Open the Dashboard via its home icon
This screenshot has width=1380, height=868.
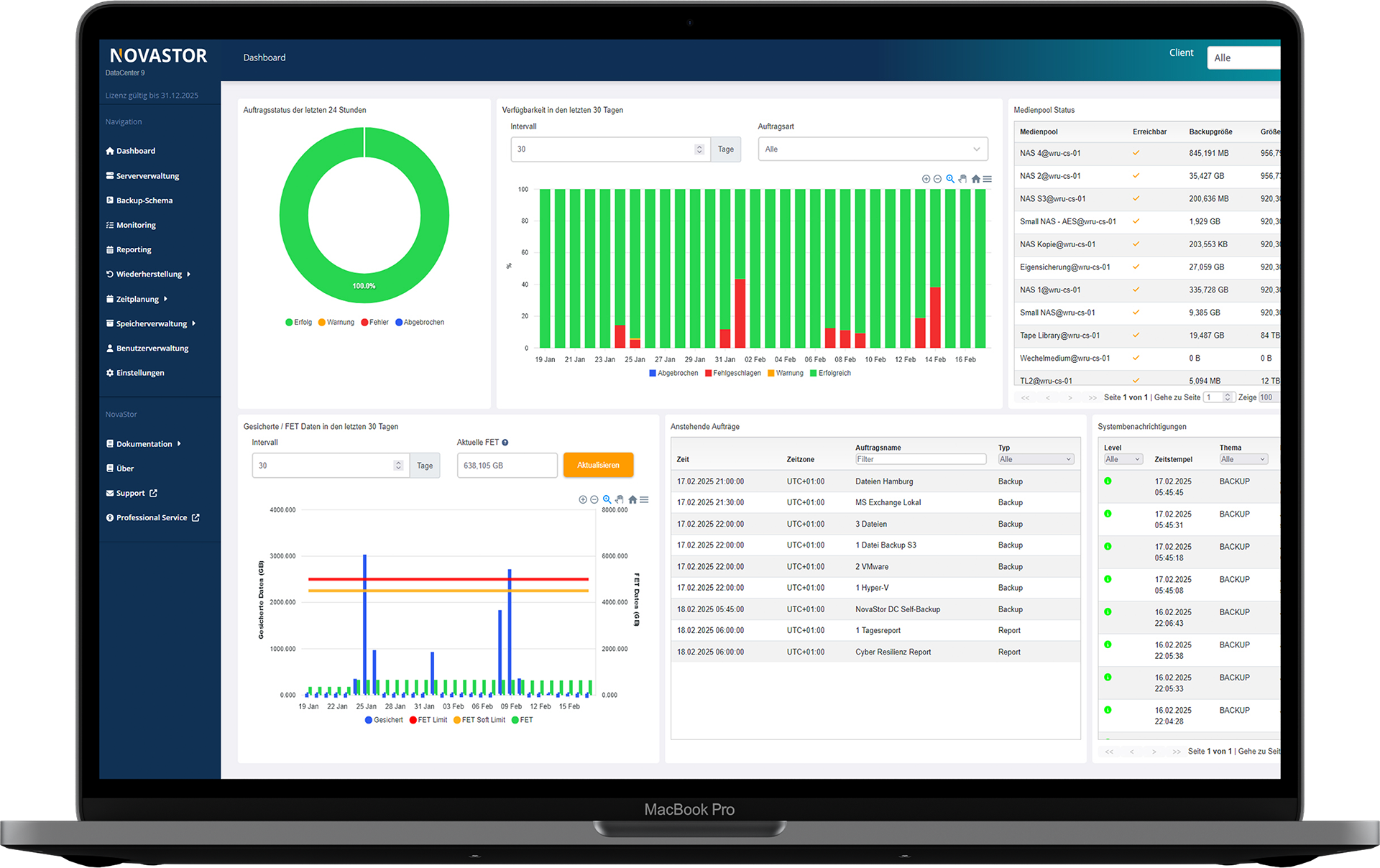pos(109,150)
